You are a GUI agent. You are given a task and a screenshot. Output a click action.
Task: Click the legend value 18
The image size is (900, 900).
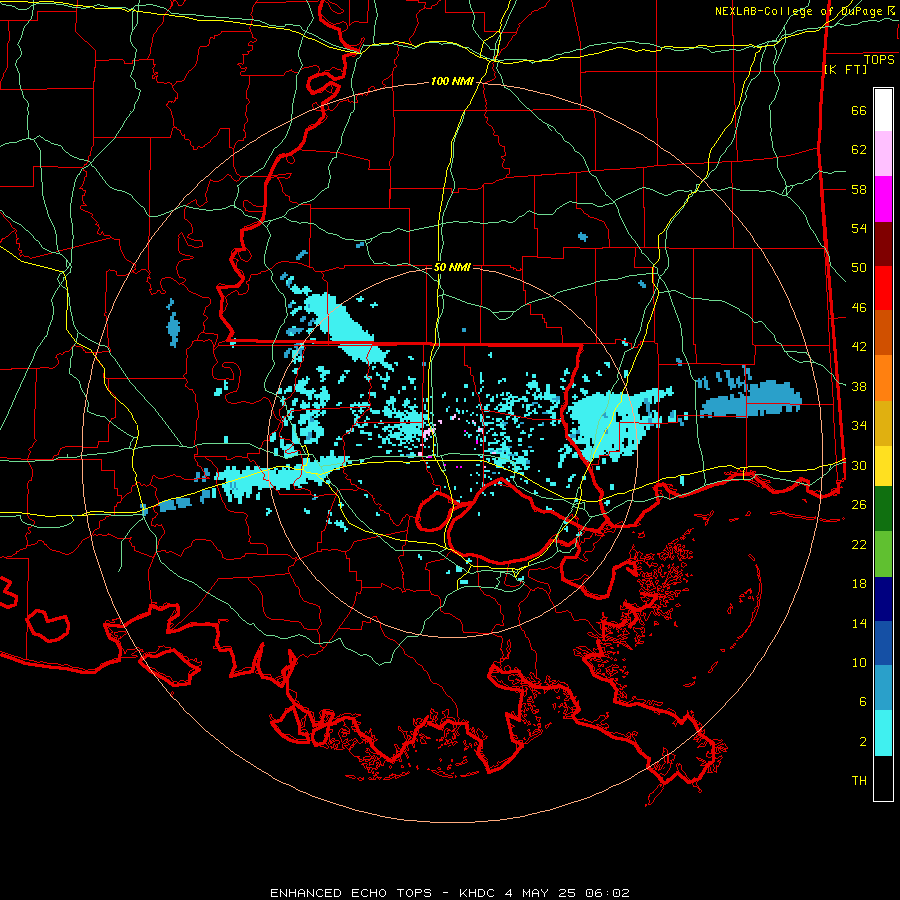click(859, 584)
